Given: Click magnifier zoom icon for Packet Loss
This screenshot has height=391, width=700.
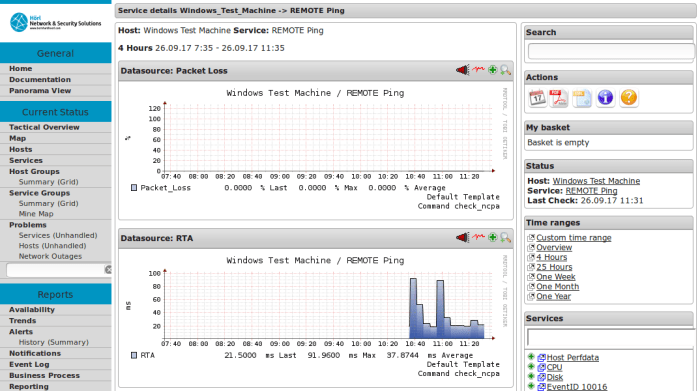Looking at the screenshot, I should (x=505, y=70).
